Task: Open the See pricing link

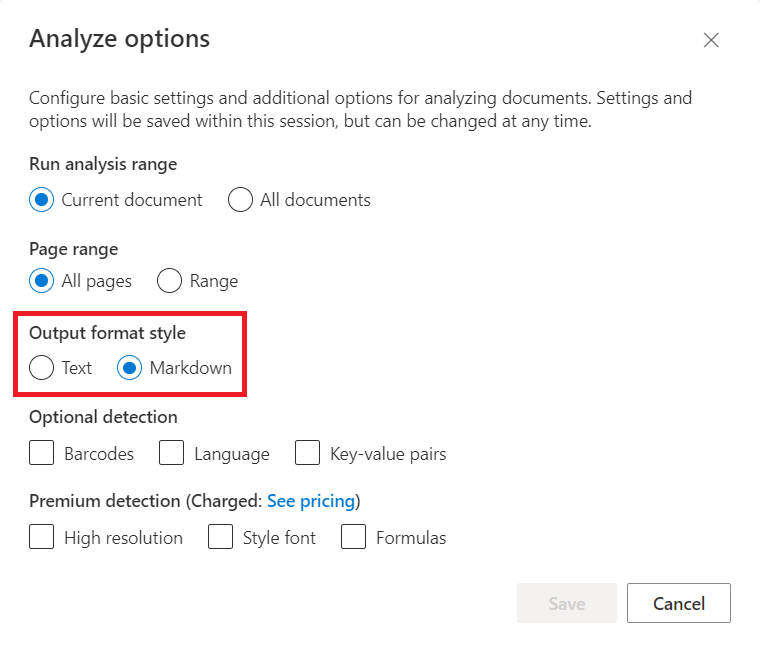Action: coord(311,501)
